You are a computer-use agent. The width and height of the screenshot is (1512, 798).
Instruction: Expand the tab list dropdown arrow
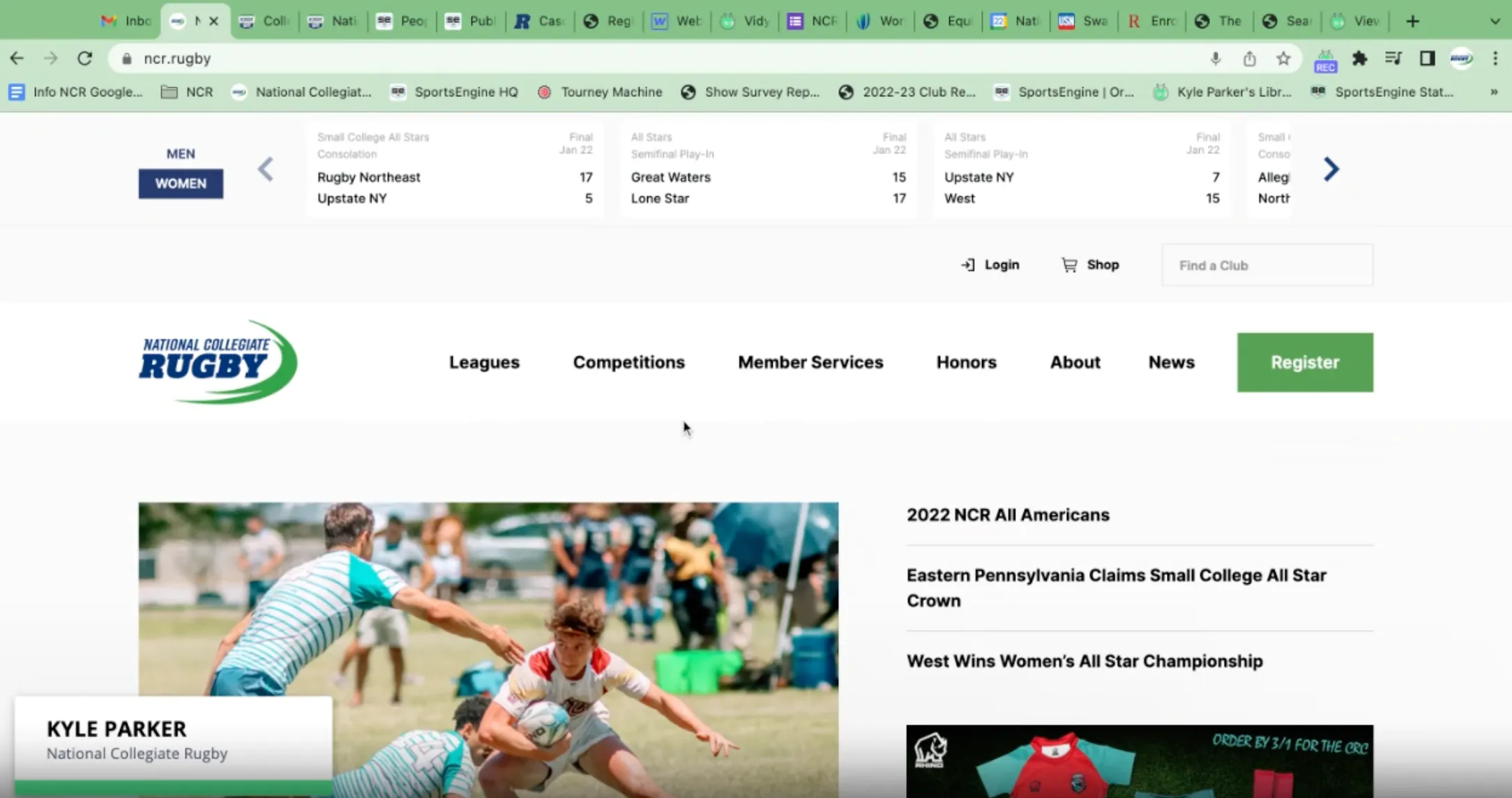pyautogui.click(x=1495, y=21)
